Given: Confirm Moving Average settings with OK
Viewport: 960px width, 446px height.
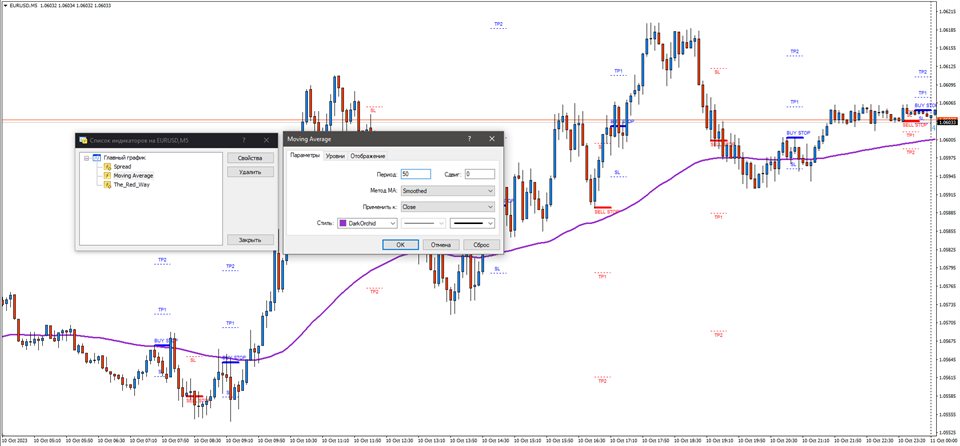Looking at the screenshot, I should (x=400, y=244).
